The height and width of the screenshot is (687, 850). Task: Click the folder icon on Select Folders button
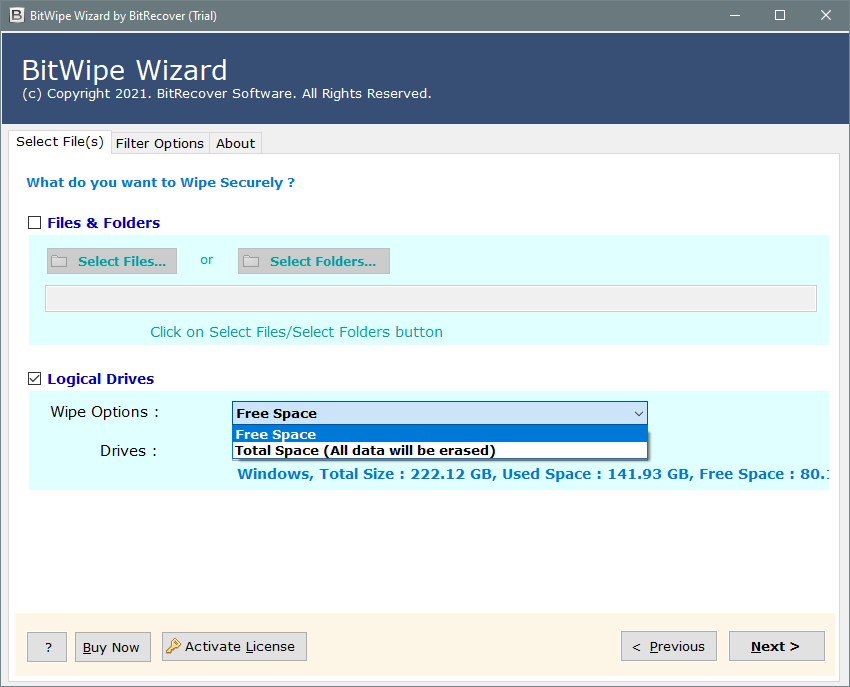(x=251, y=261)
